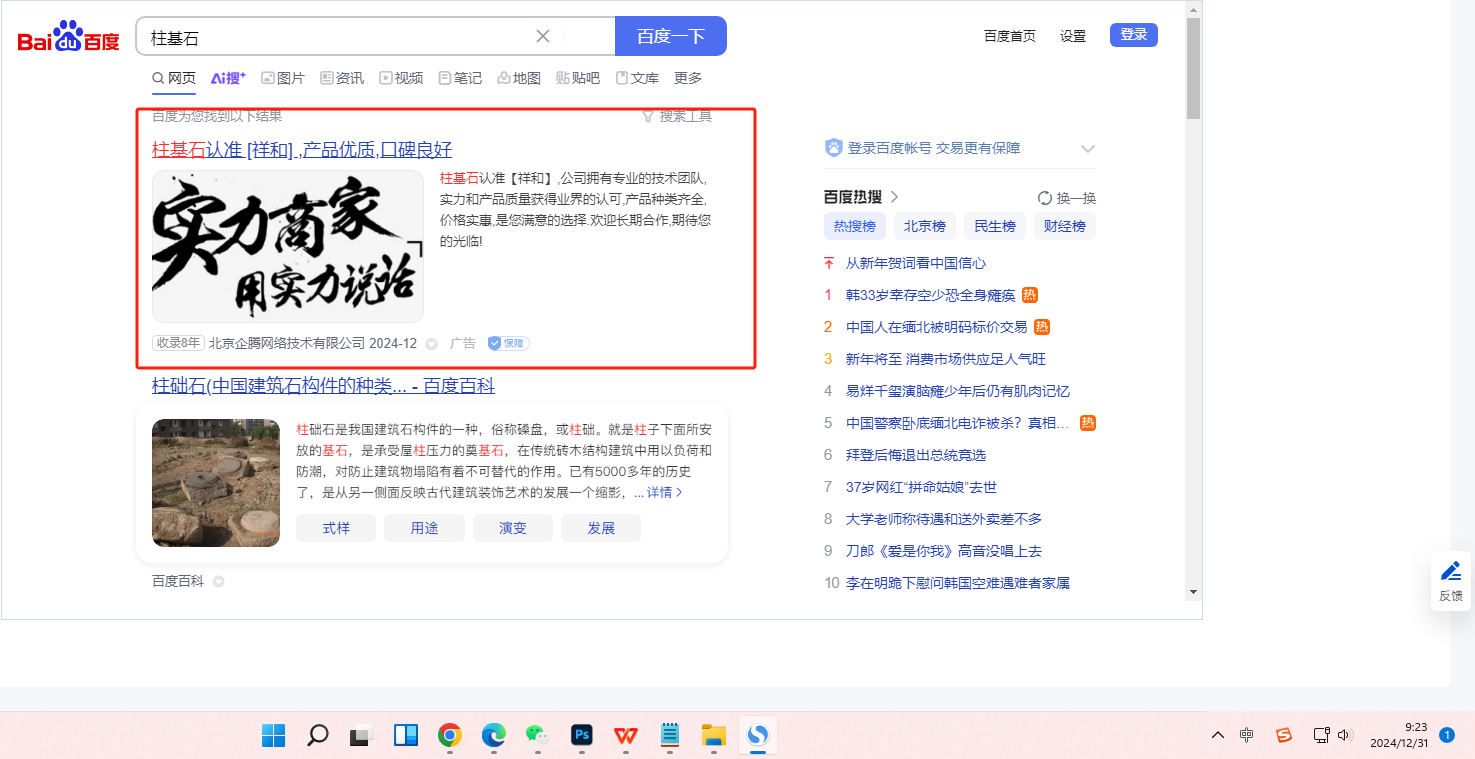
Task: Expand the 百度热搜 arrow
Action: (895, 197)
